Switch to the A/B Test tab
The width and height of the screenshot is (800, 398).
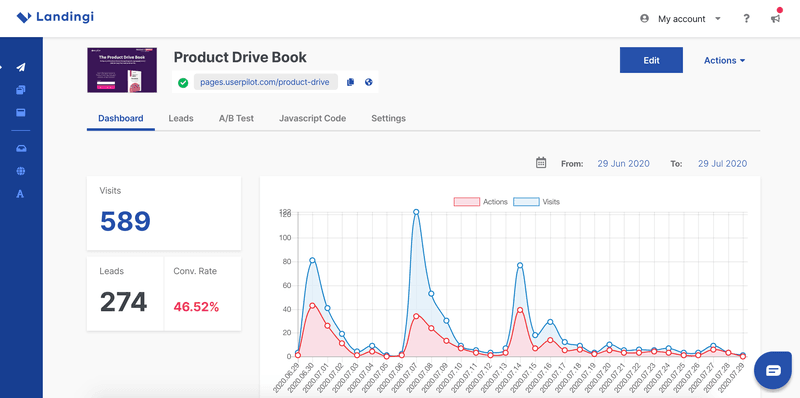pyautogui.click(x=236, y=118)
